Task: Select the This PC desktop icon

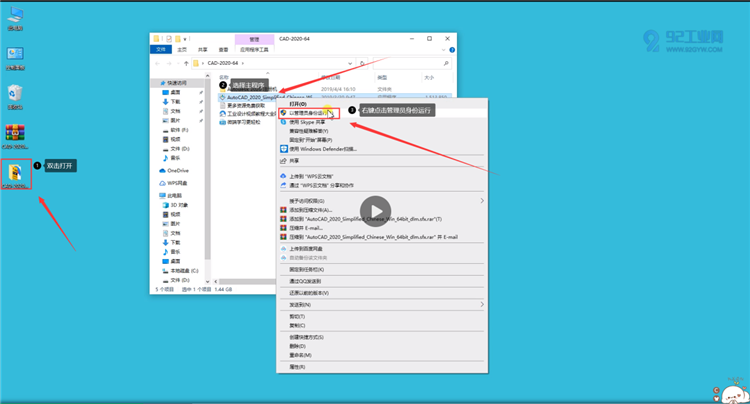Action: (x=15, y=19)
